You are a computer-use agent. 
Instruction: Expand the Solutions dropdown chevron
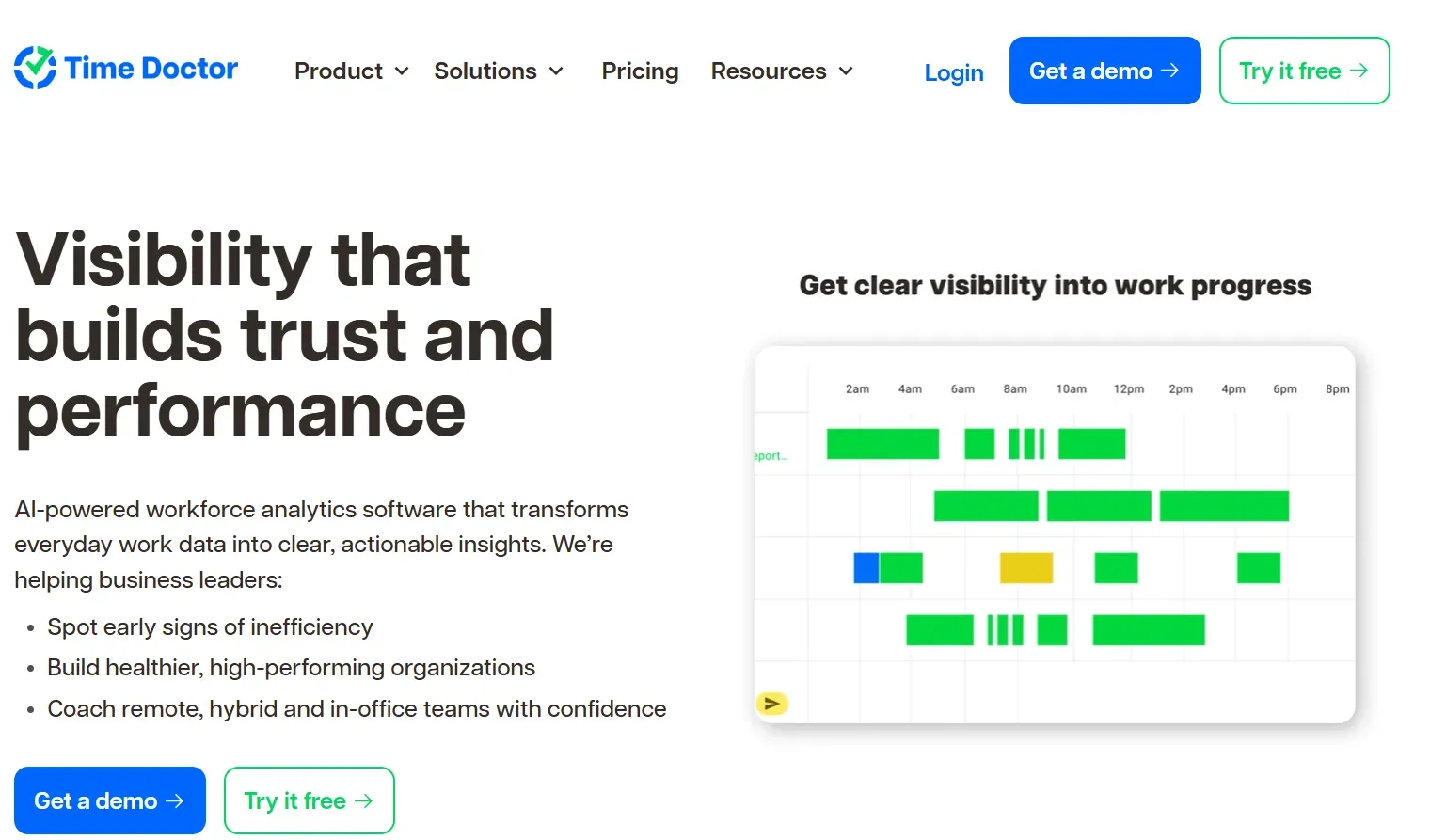point(556,71)
